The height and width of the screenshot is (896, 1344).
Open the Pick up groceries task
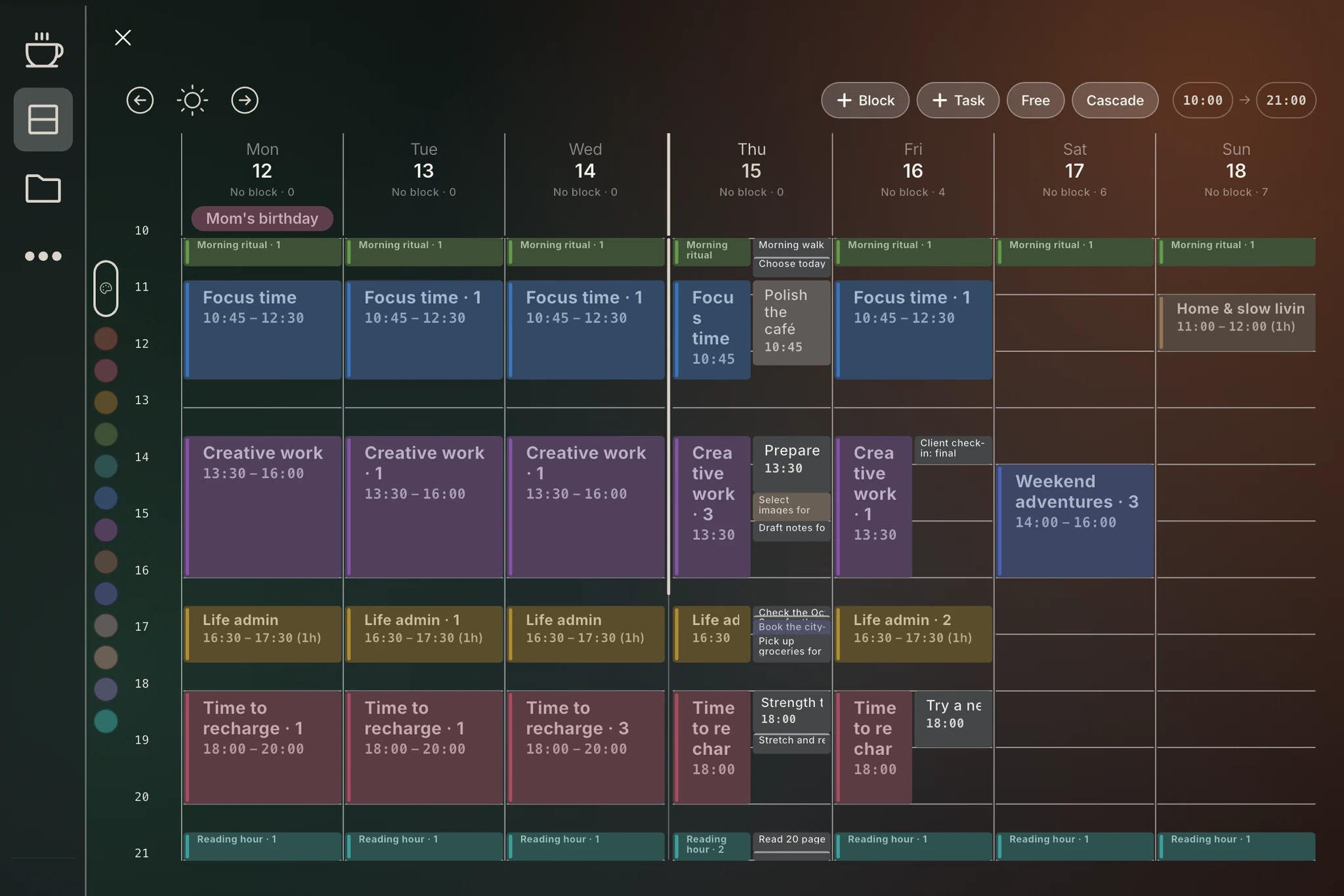(791, 648)
